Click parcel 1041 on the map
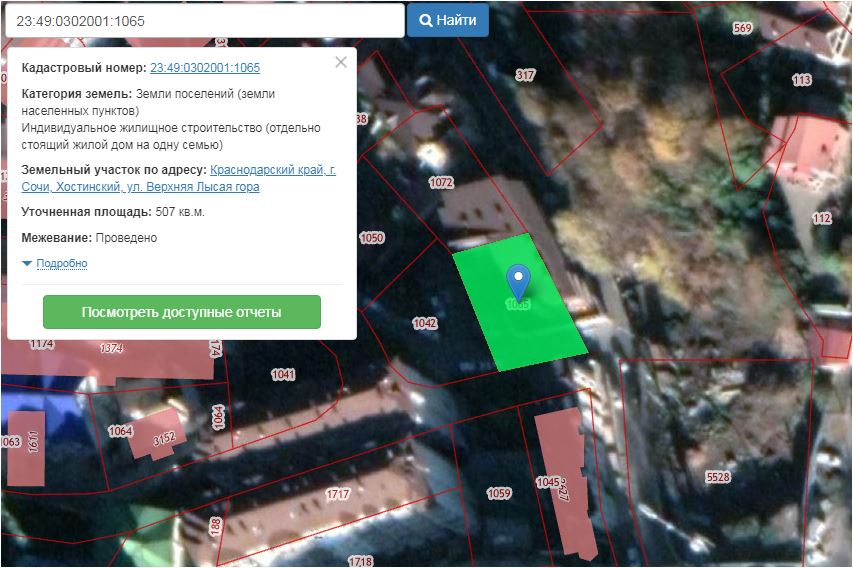The image size is (853, 568). 283,374
